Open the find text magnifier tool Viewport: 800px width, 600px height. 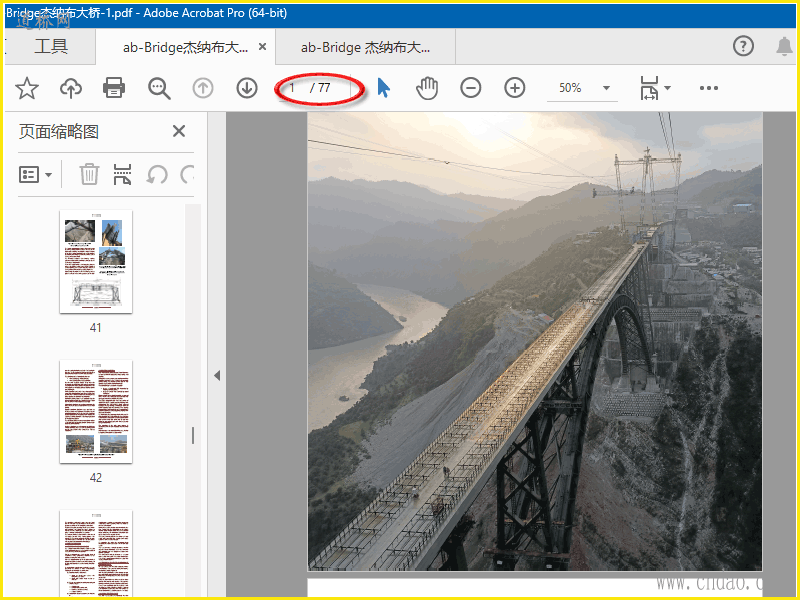[x=159, y=88]
